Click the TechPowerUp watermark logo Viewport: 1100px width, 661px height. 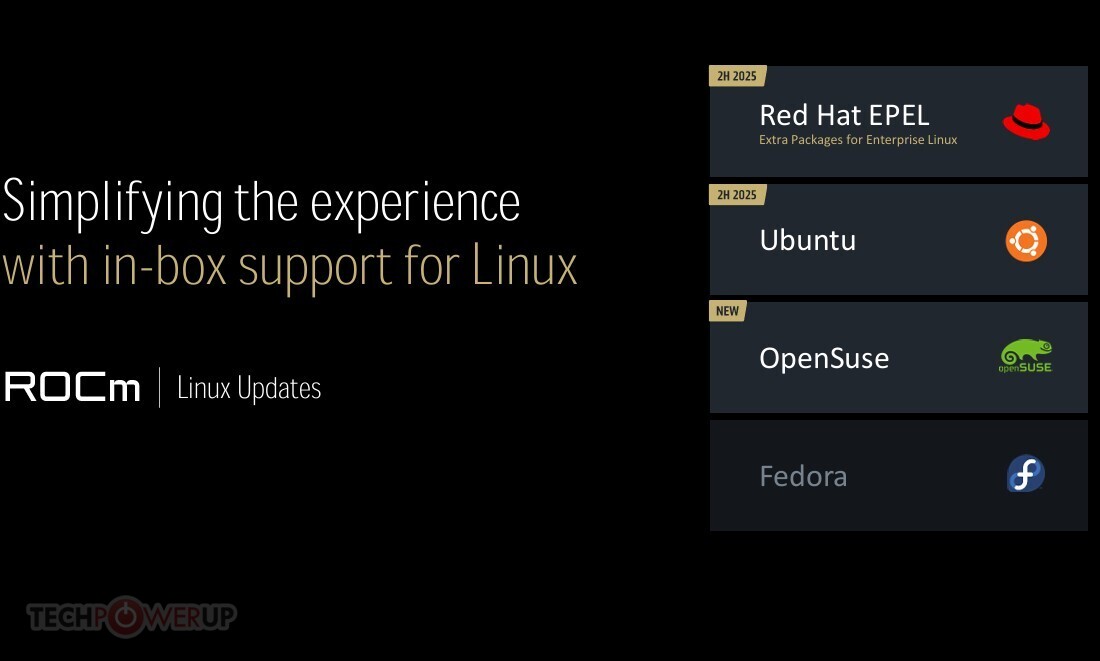click(132, 617)
